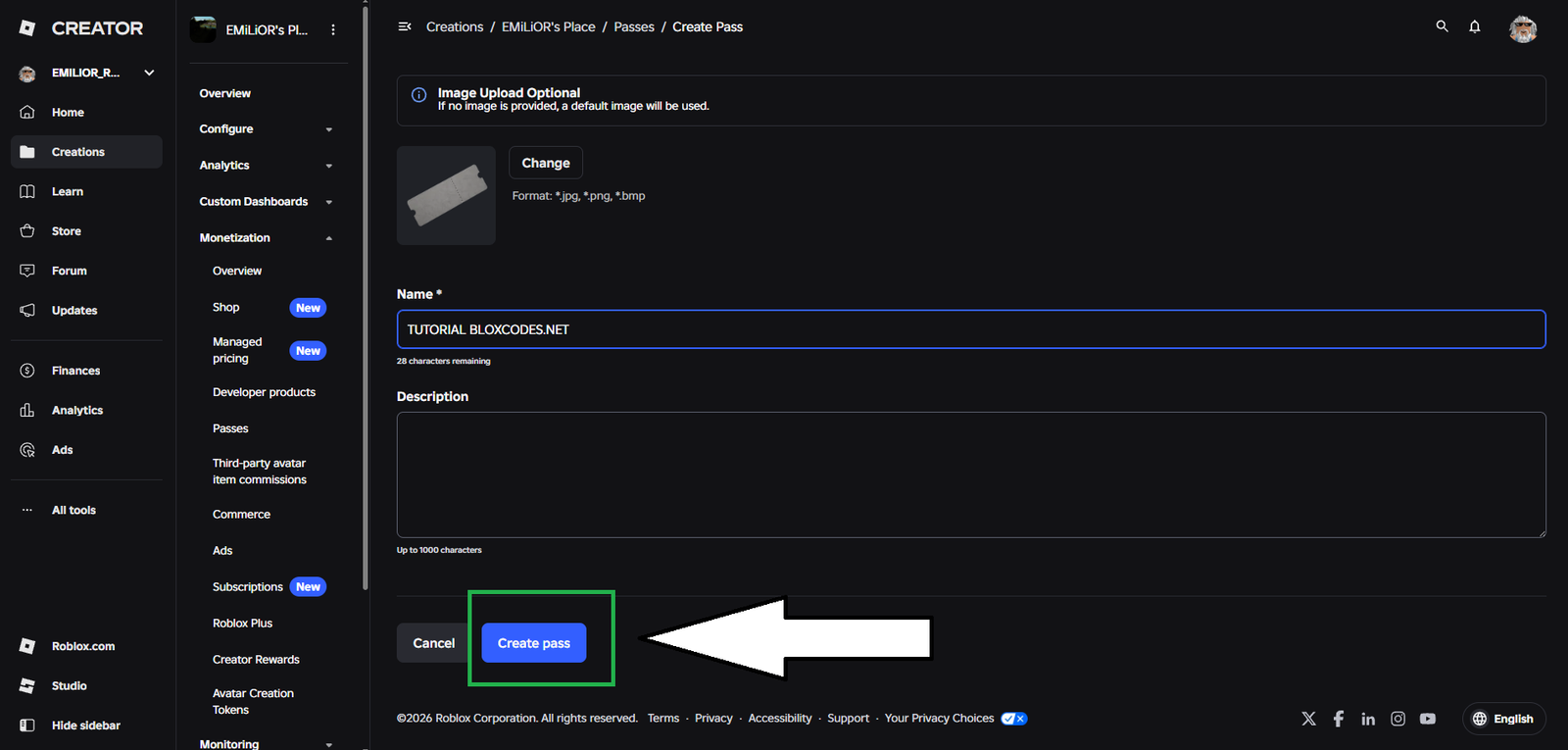Click the info icon in upload notice
The image size is (1568, 750).
point(418,95)
